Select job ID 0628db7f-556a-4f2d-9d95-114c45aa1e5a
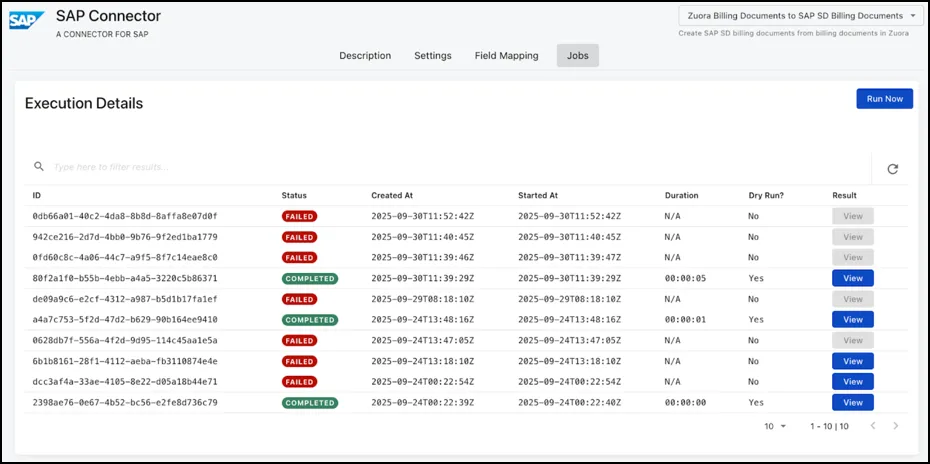930x464 pixels. [x=125, y=340]
